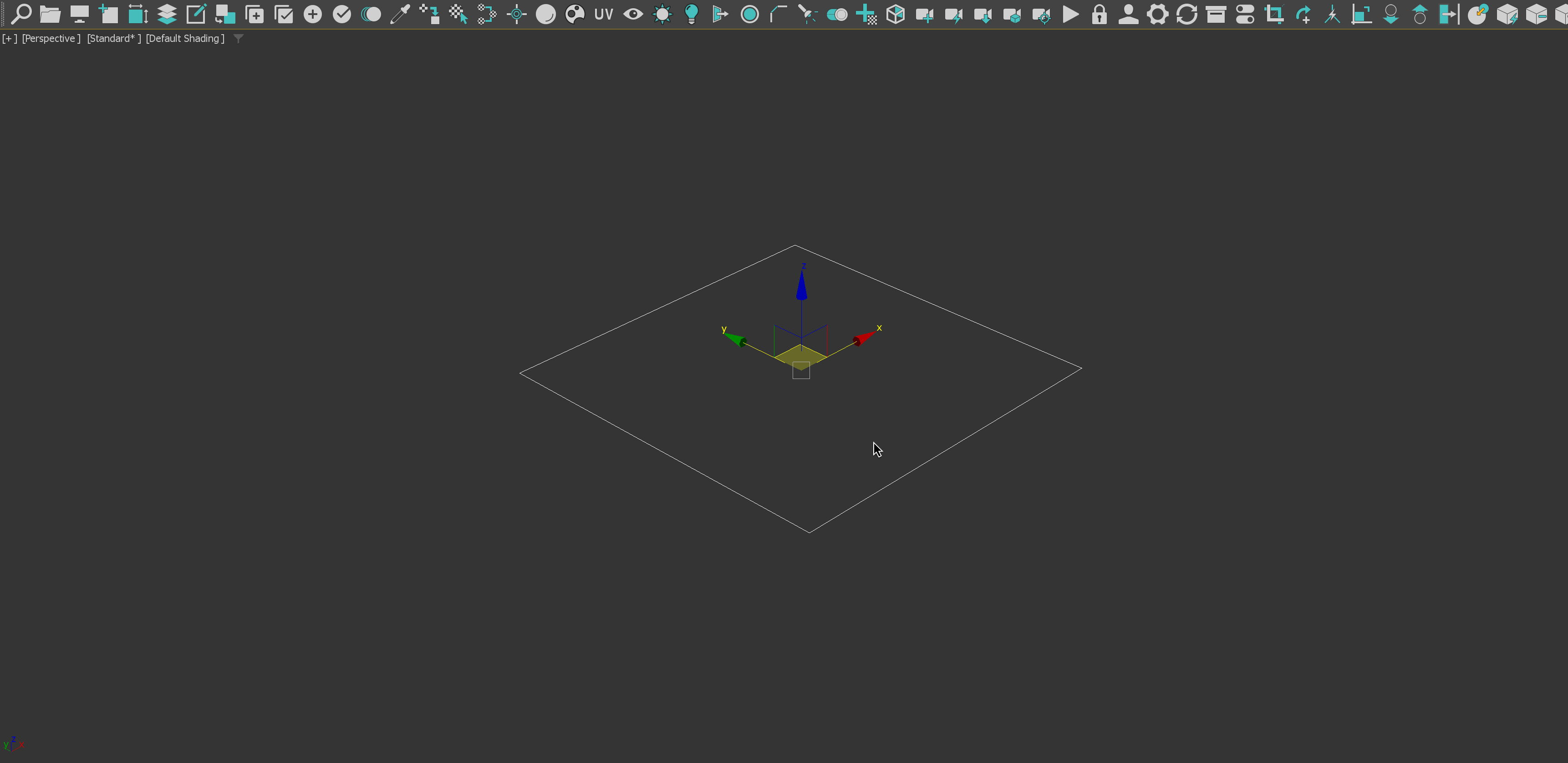This screenshot has height=763, width=1568.
Task: Toggle the eye visibility icon
Action: pyautogui.click(x=633, y=13)
